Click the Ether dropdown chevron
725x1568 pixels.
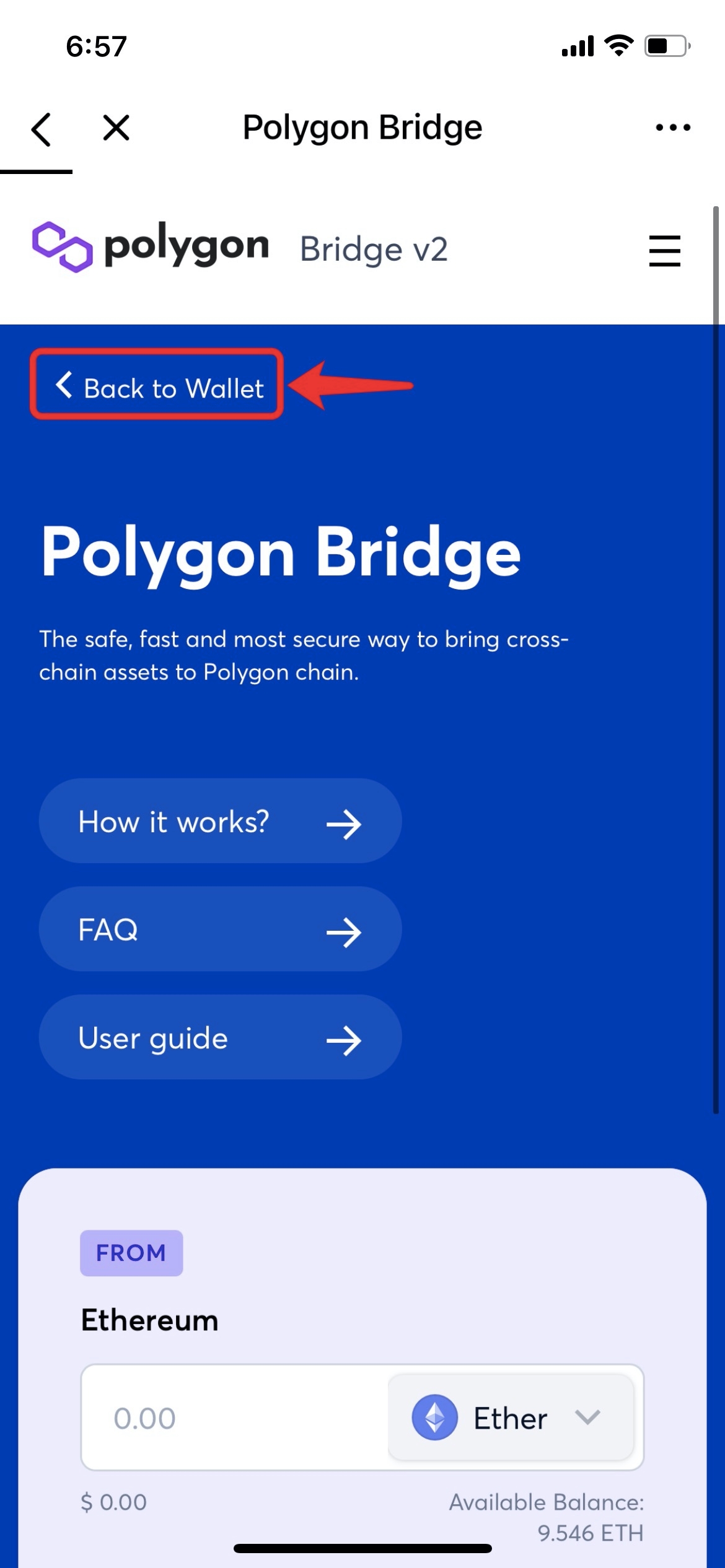[587, 1417]
